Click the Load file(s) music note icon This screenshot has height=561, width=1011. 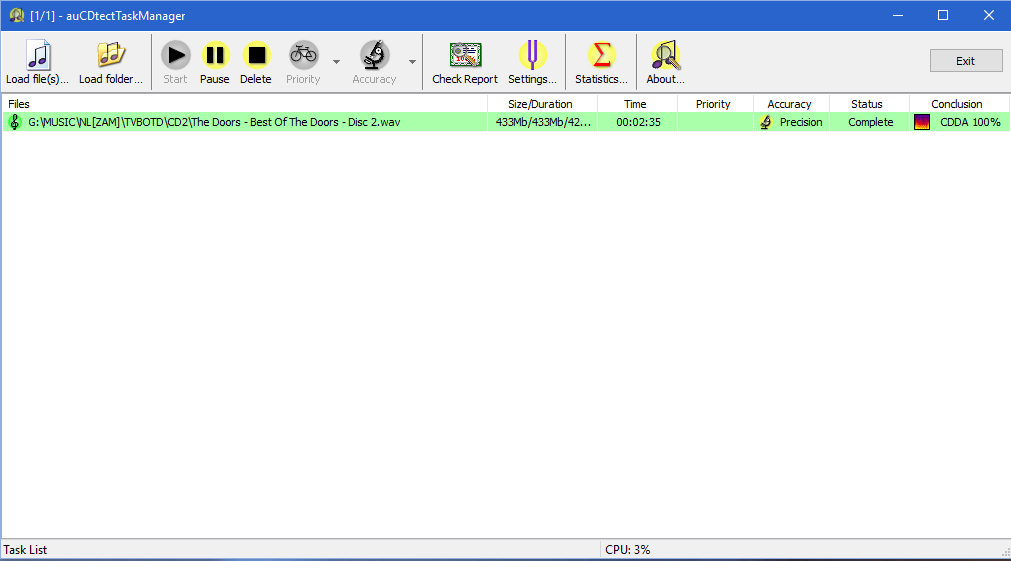coord(37,55)
